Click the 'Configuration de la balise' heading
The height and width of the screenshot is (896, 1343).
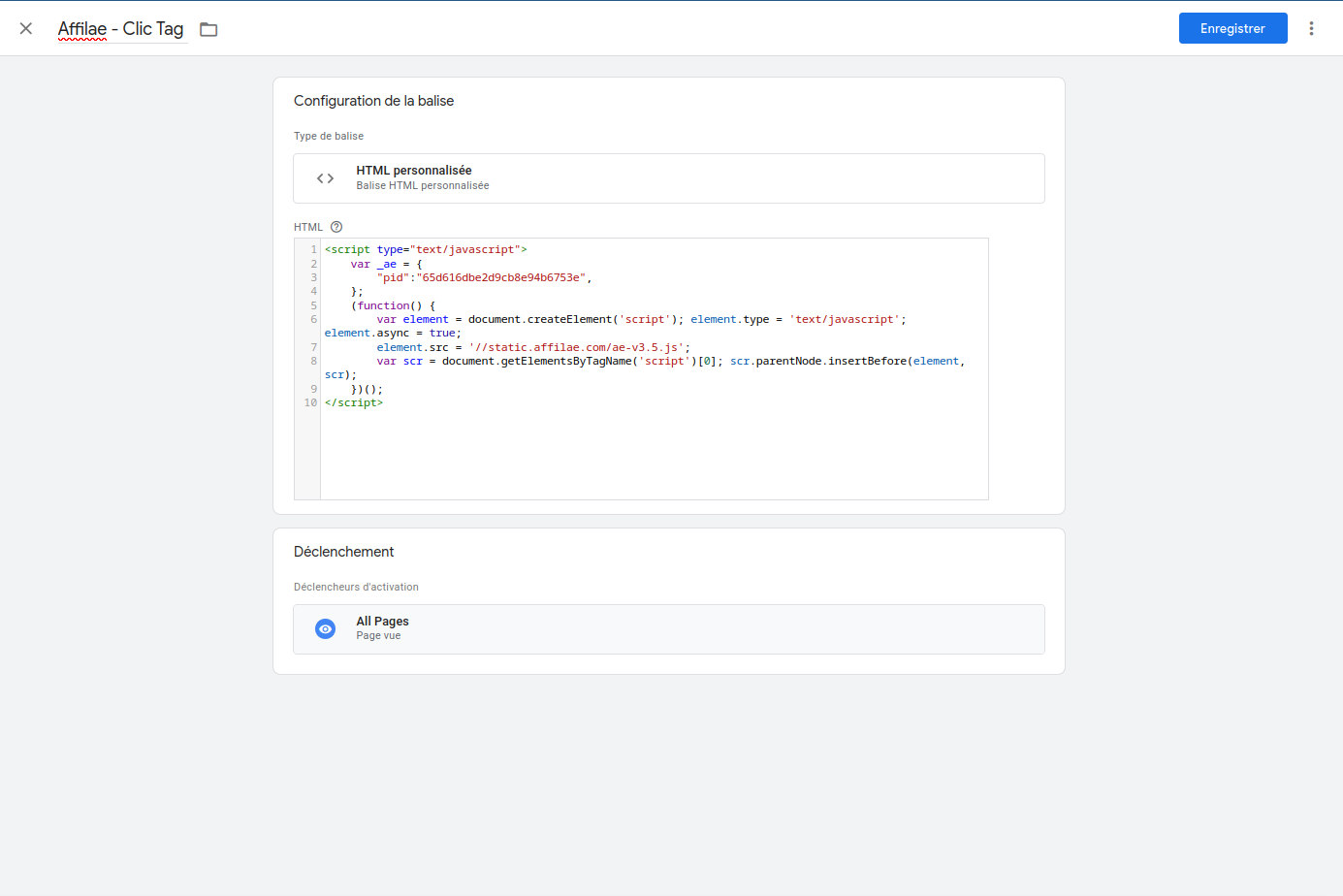coord(373,101)
